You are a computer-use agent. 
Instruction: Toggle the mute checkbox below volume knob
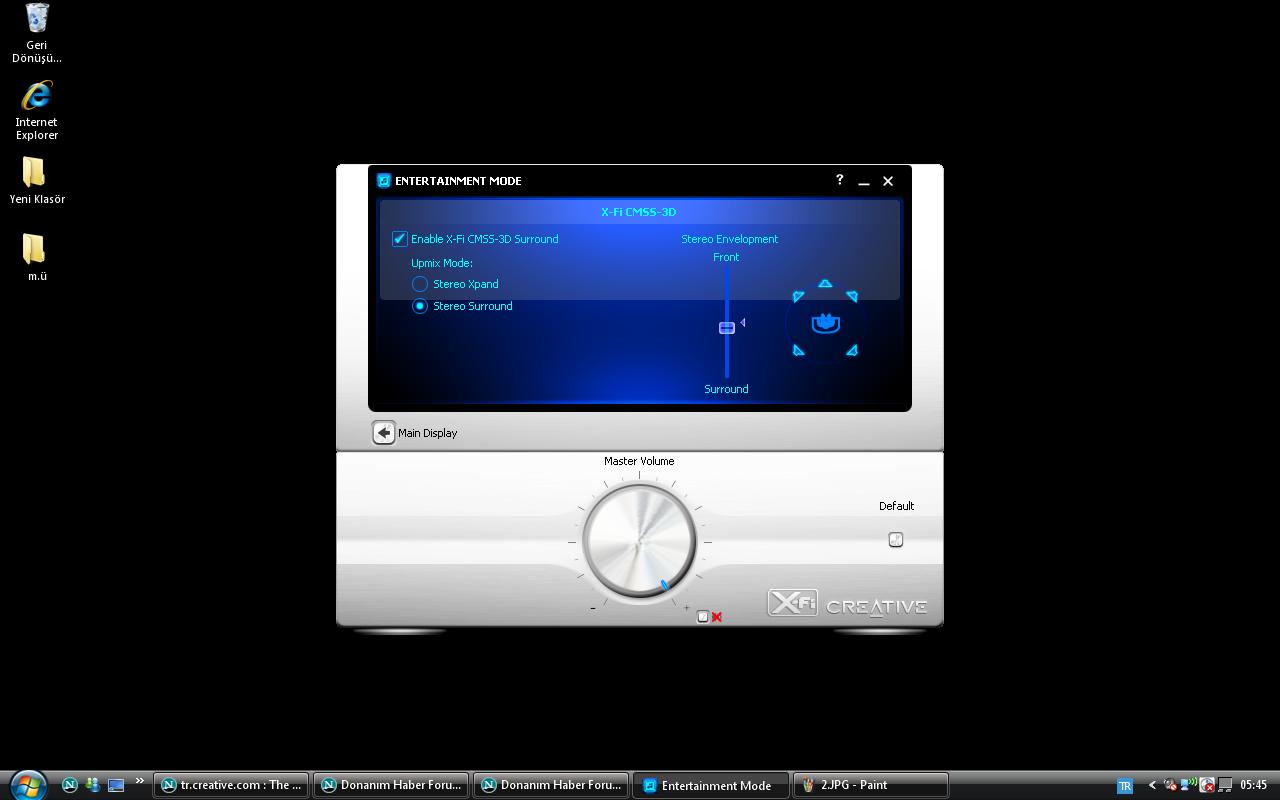703,617
